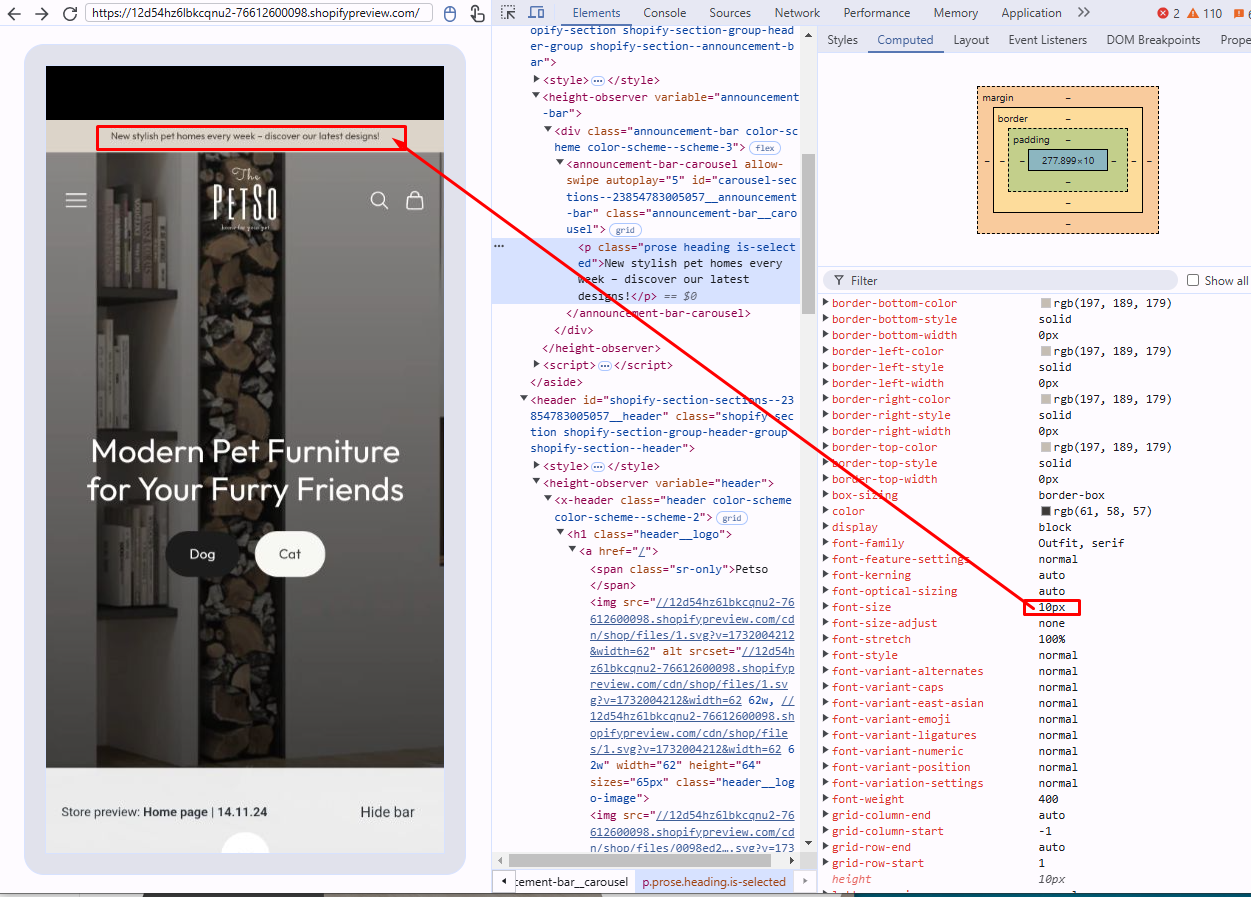Click the Cat button on the hero banner

click(x=290, y=554)
